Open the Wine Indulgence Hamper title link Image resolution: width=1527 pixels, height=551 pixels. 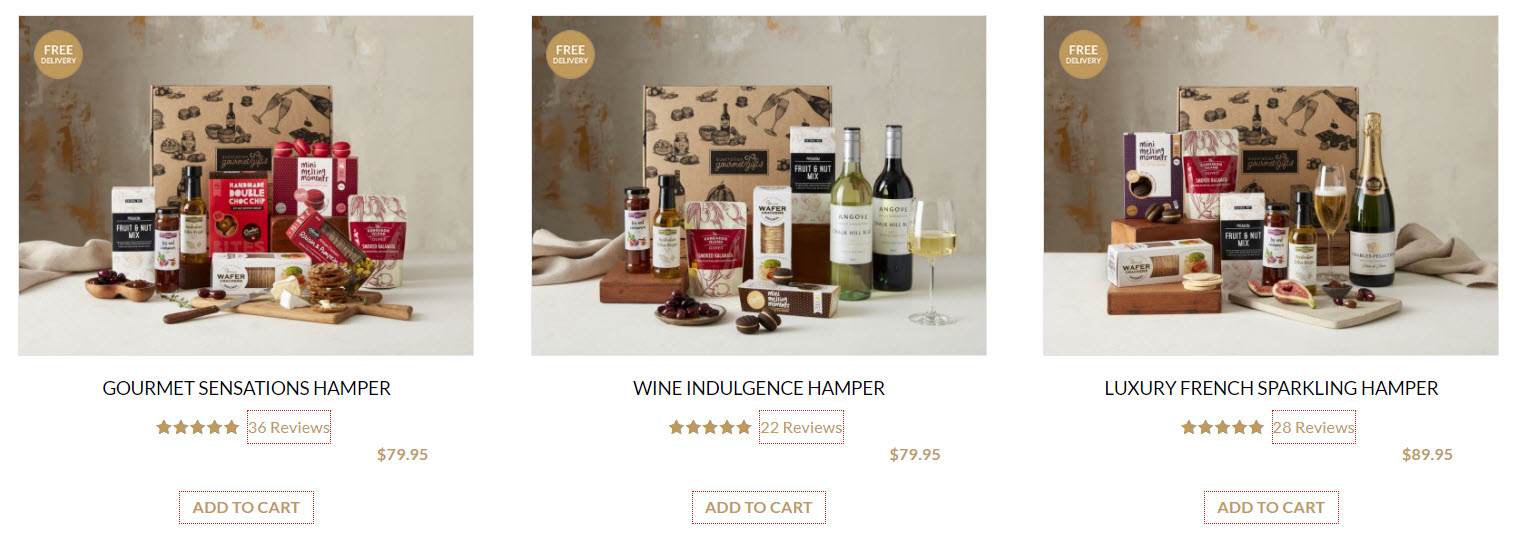[x=759, y=388]
